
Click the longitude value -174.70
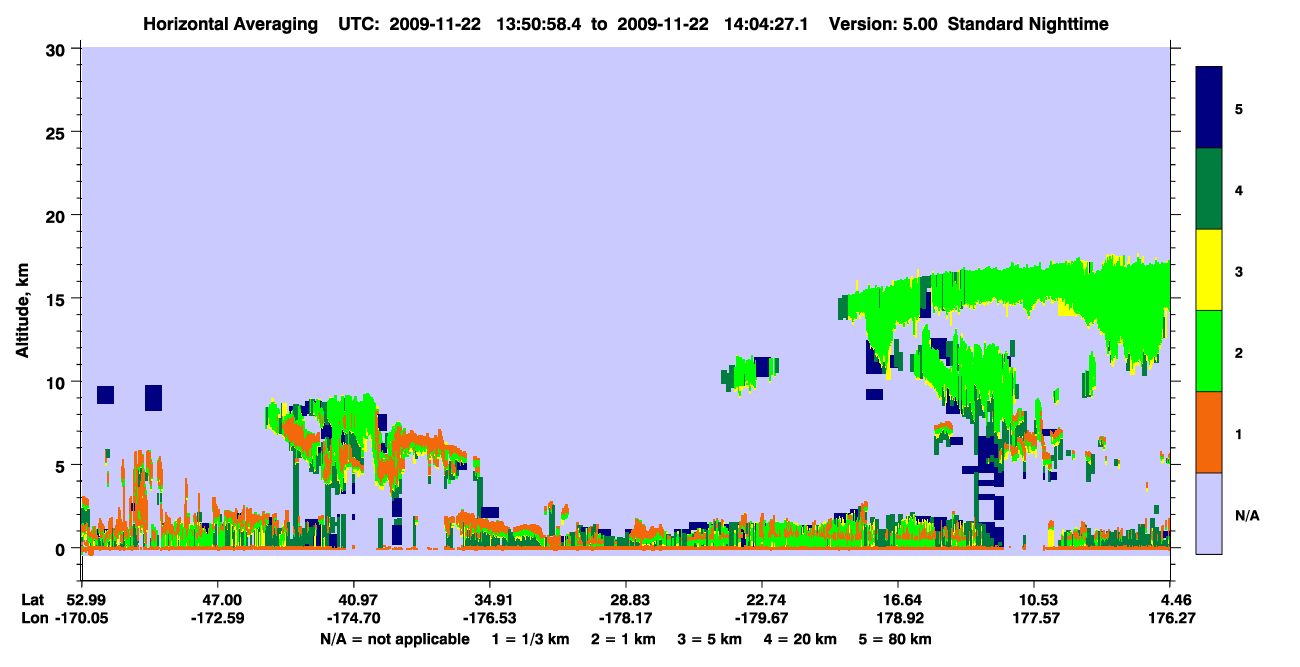click(x=353, y=619)
